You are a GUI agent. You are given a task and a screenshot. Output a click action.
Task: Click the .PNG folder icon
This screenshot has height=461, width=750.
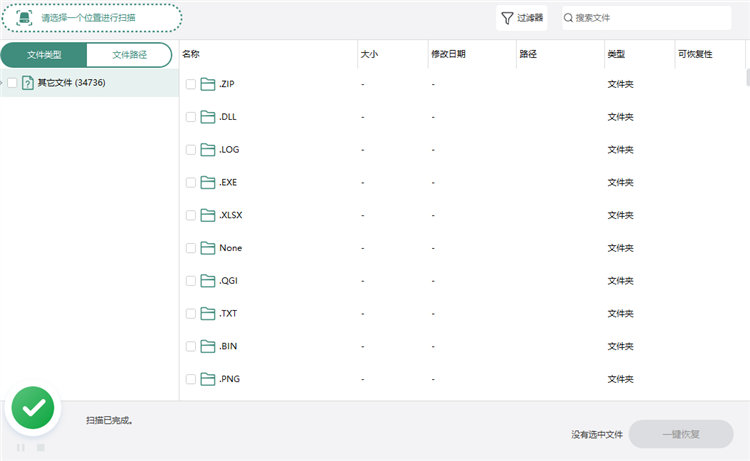pos(208,379)
